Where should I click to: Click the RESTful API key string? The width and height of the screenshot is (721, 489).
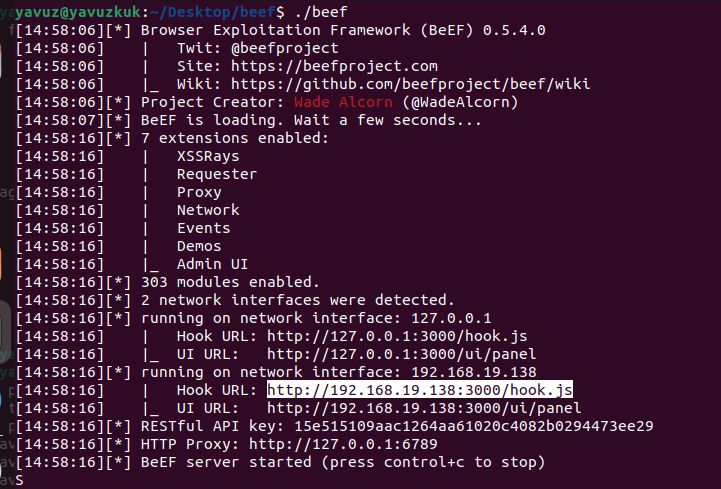(474, 426)
